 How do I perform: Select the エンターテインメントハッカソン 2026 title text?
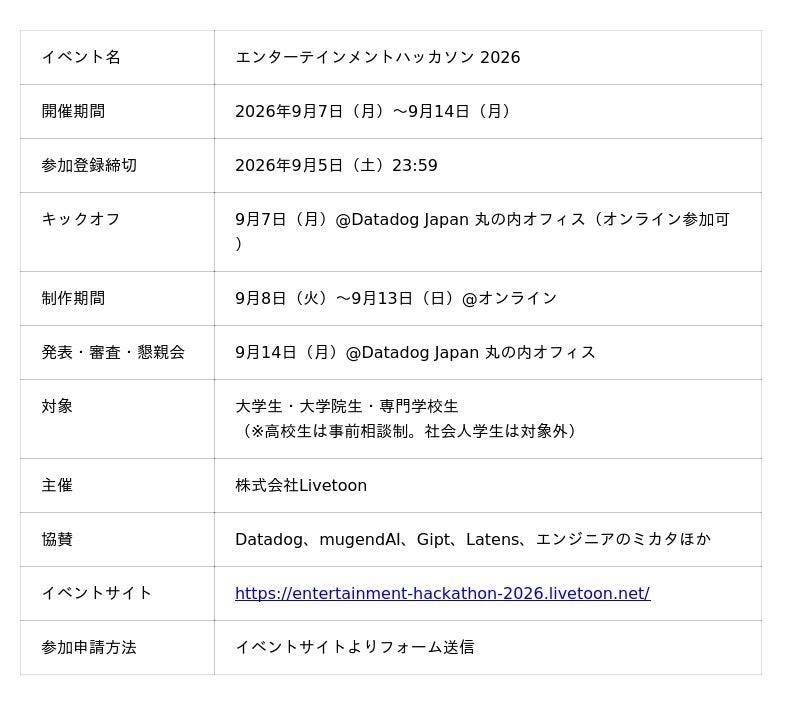[x=378, y=57]
